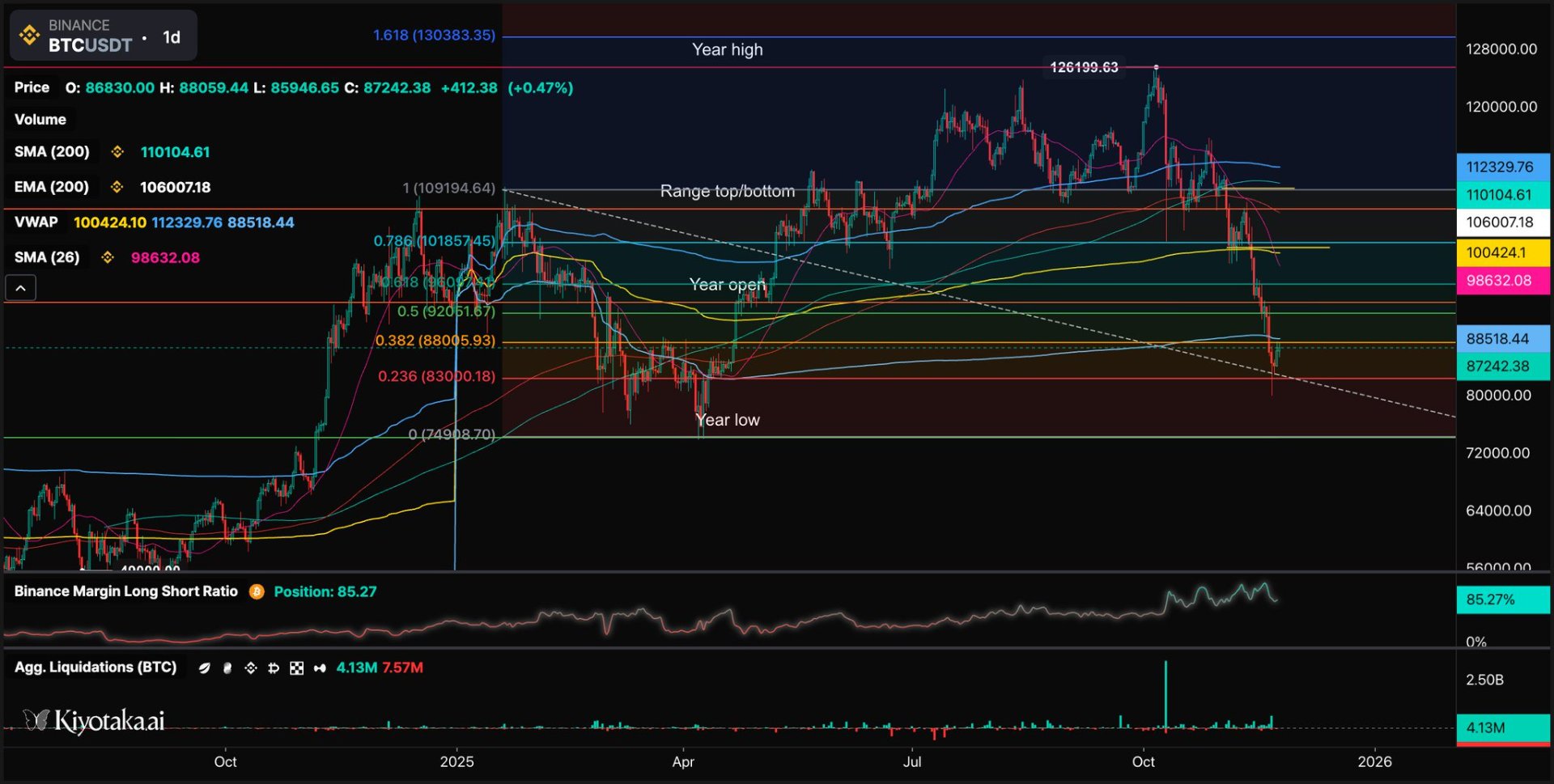Click the Binance source icon beside SMA (200)
Screen dimensions: 1554x784
(117, 152)
